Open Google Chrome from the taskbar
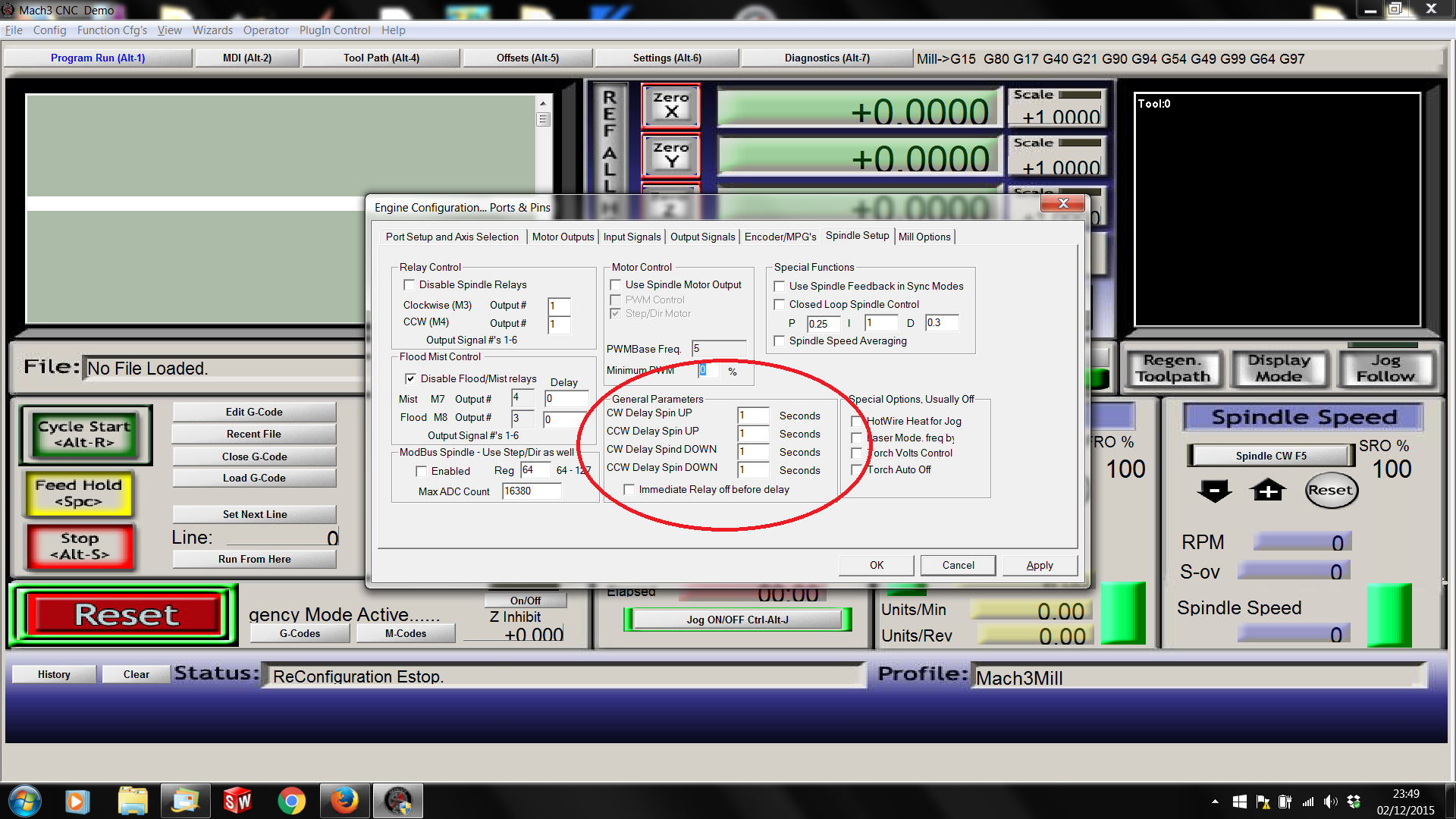The height and width of the screenshot is (819, 1456). 291,801
